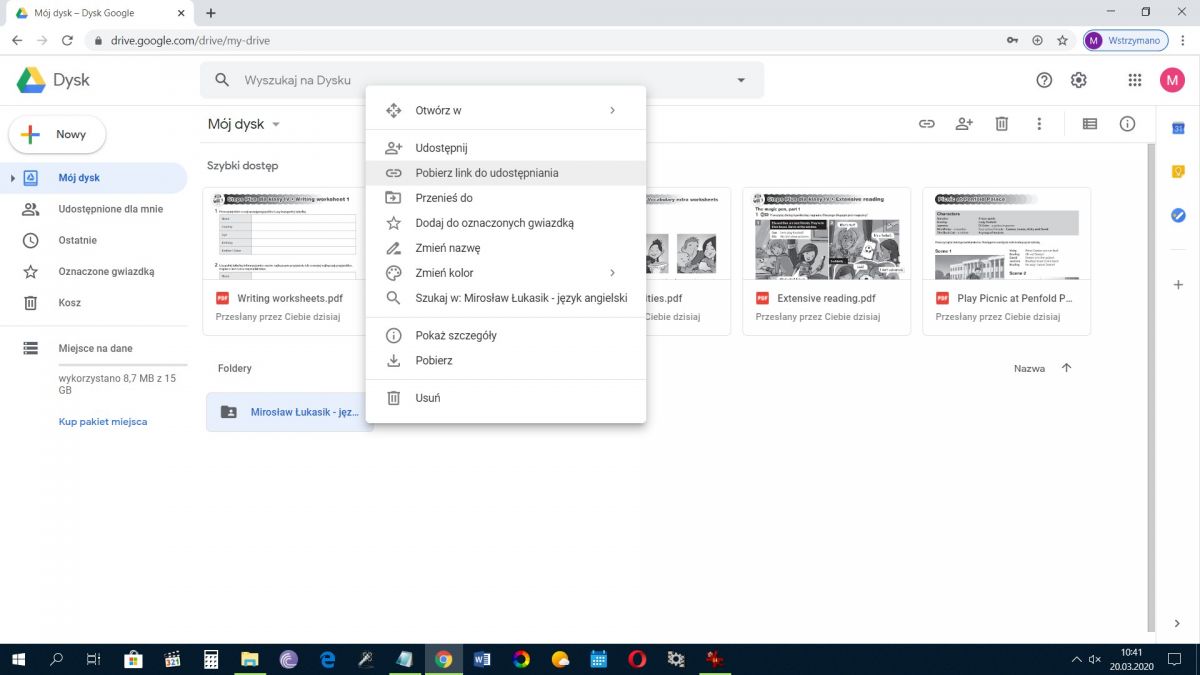Click Nazwa sort label
The image size is (1200, 675).
point(1029,368)
